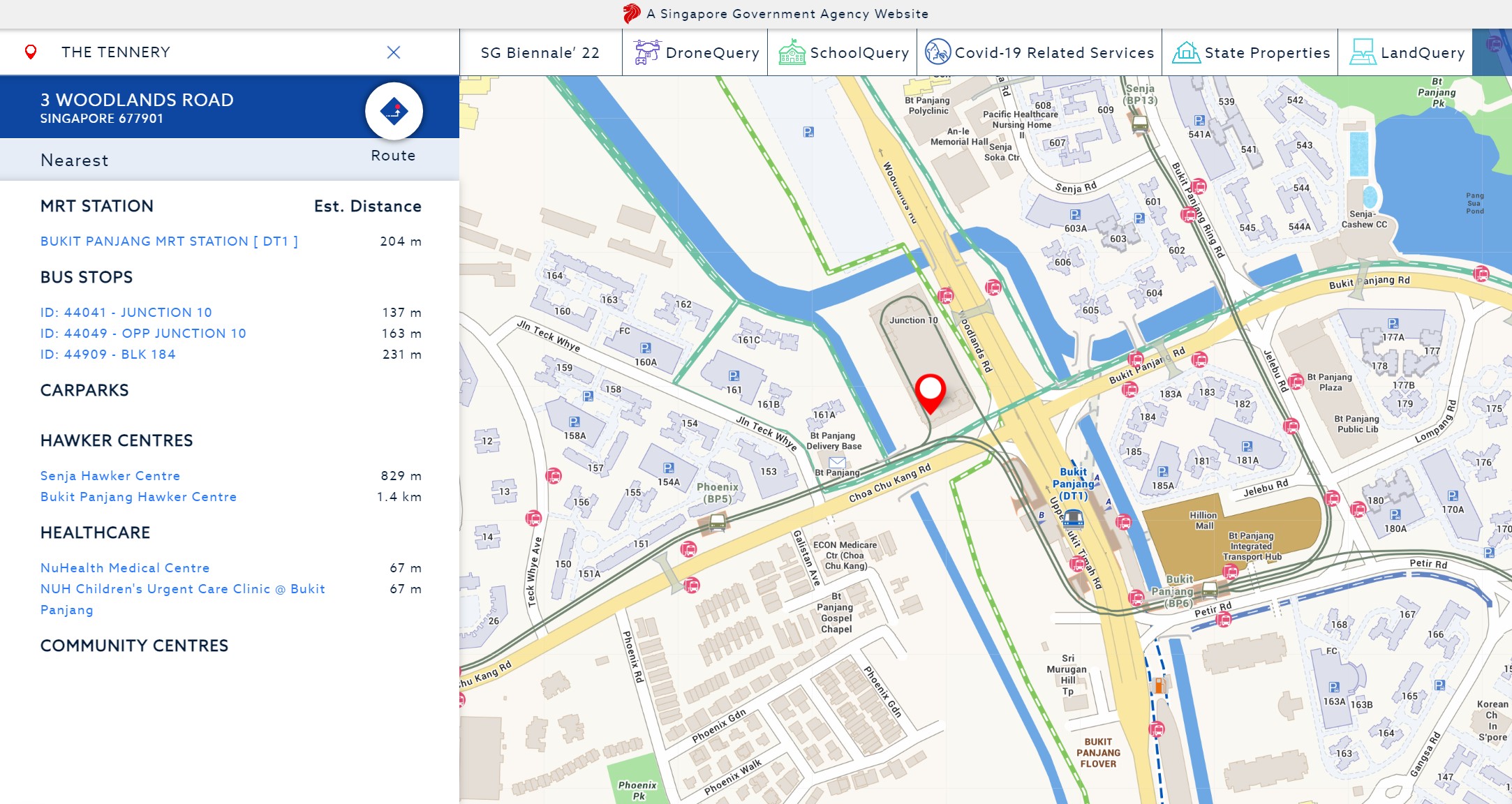Click the parking icon at block 541A
The height and width of the screenshot is (804, 1512).
click(x=1199, y=120)
